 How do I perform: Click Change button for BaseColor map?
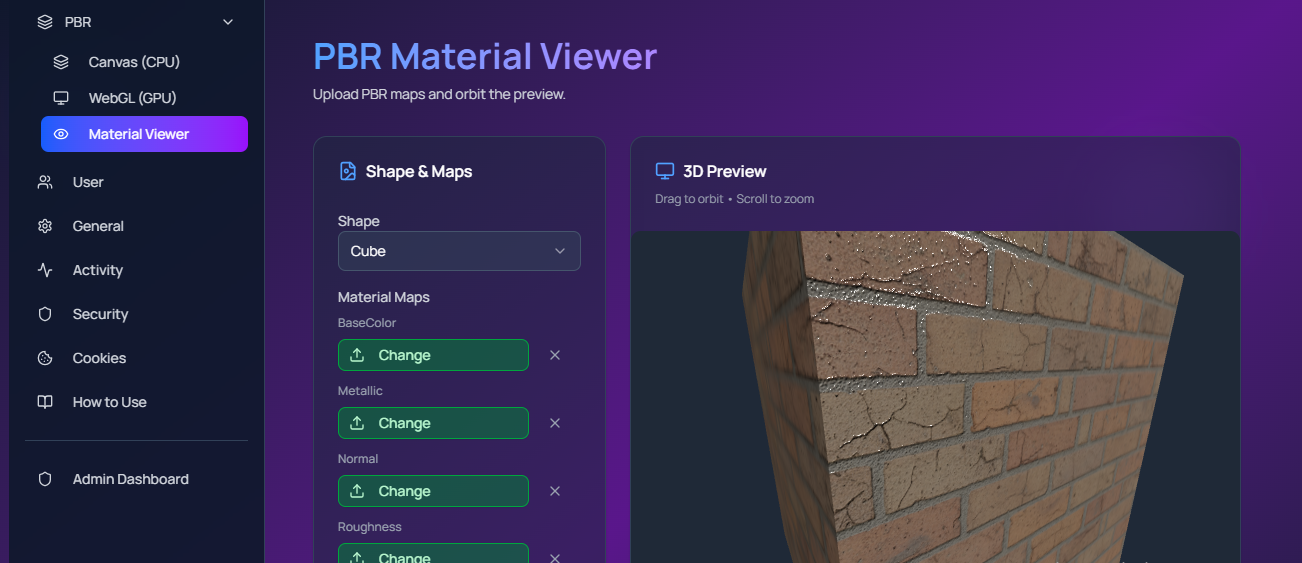(433, 355)
